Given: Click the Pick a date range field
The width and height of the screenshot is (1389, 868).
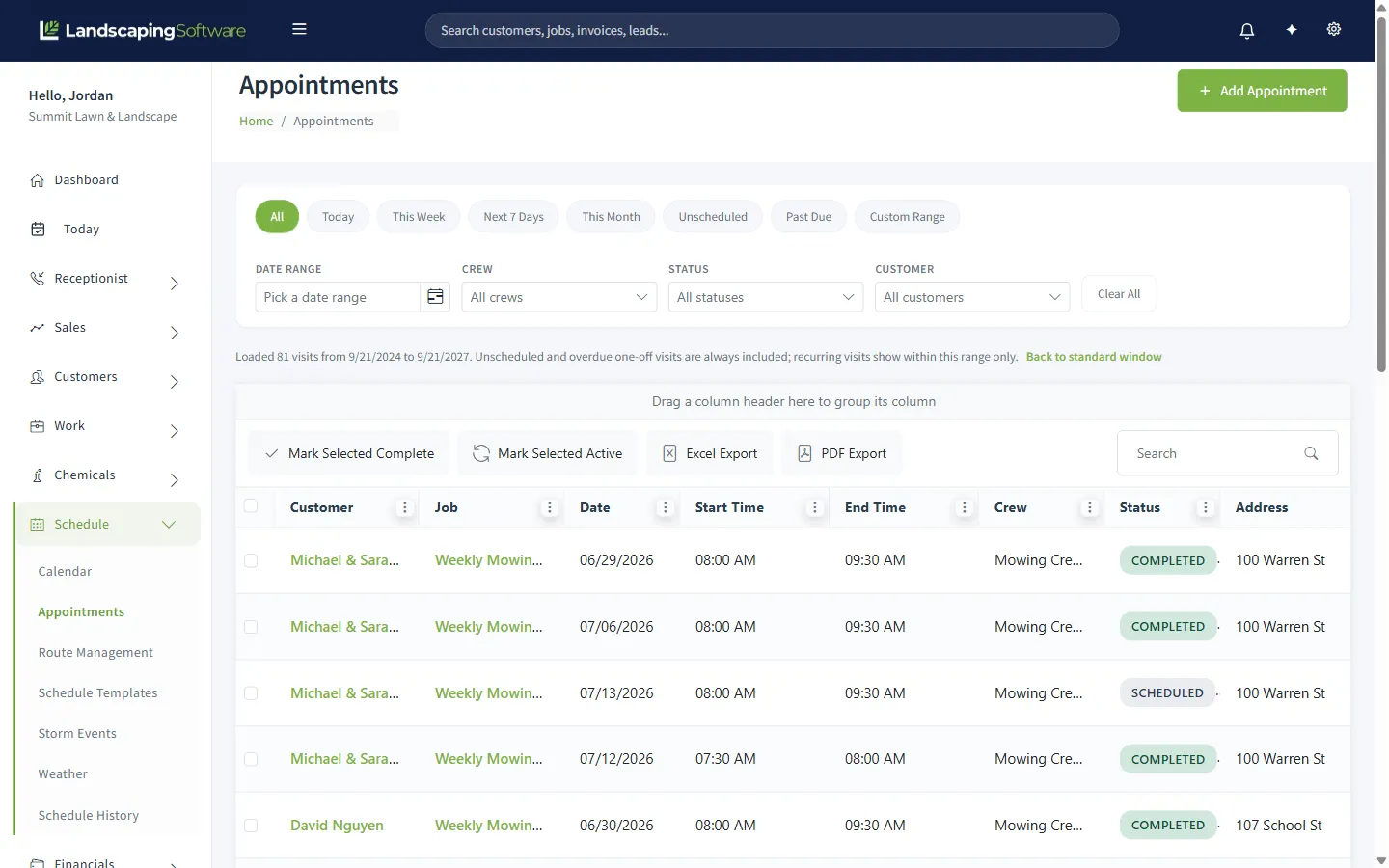Looking at the screenshot, I should (x=338, y=297).
